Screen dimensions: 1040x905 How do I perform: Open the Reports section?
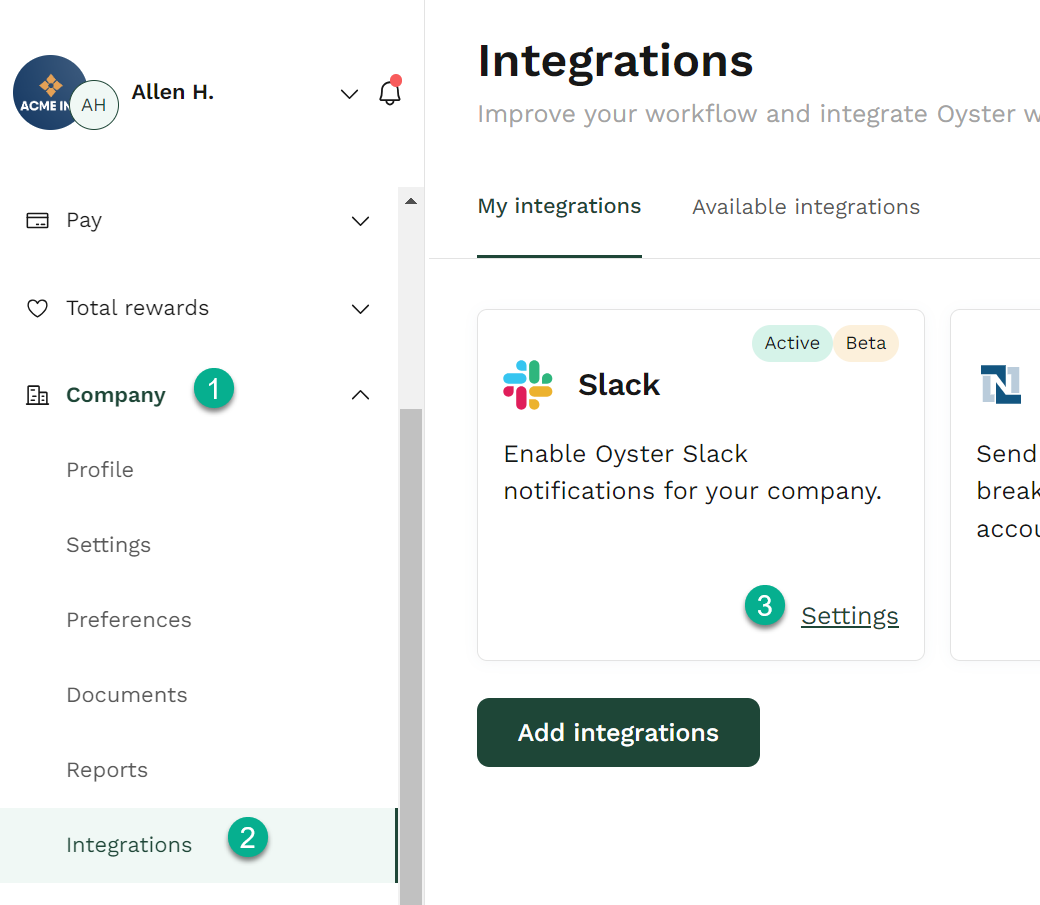107,769
